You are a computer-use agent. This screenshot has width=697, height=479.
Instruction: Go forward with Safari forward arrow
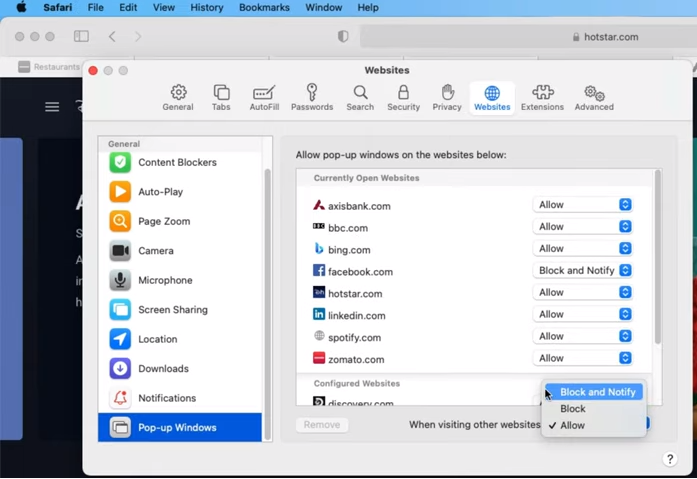pos(138,36)
